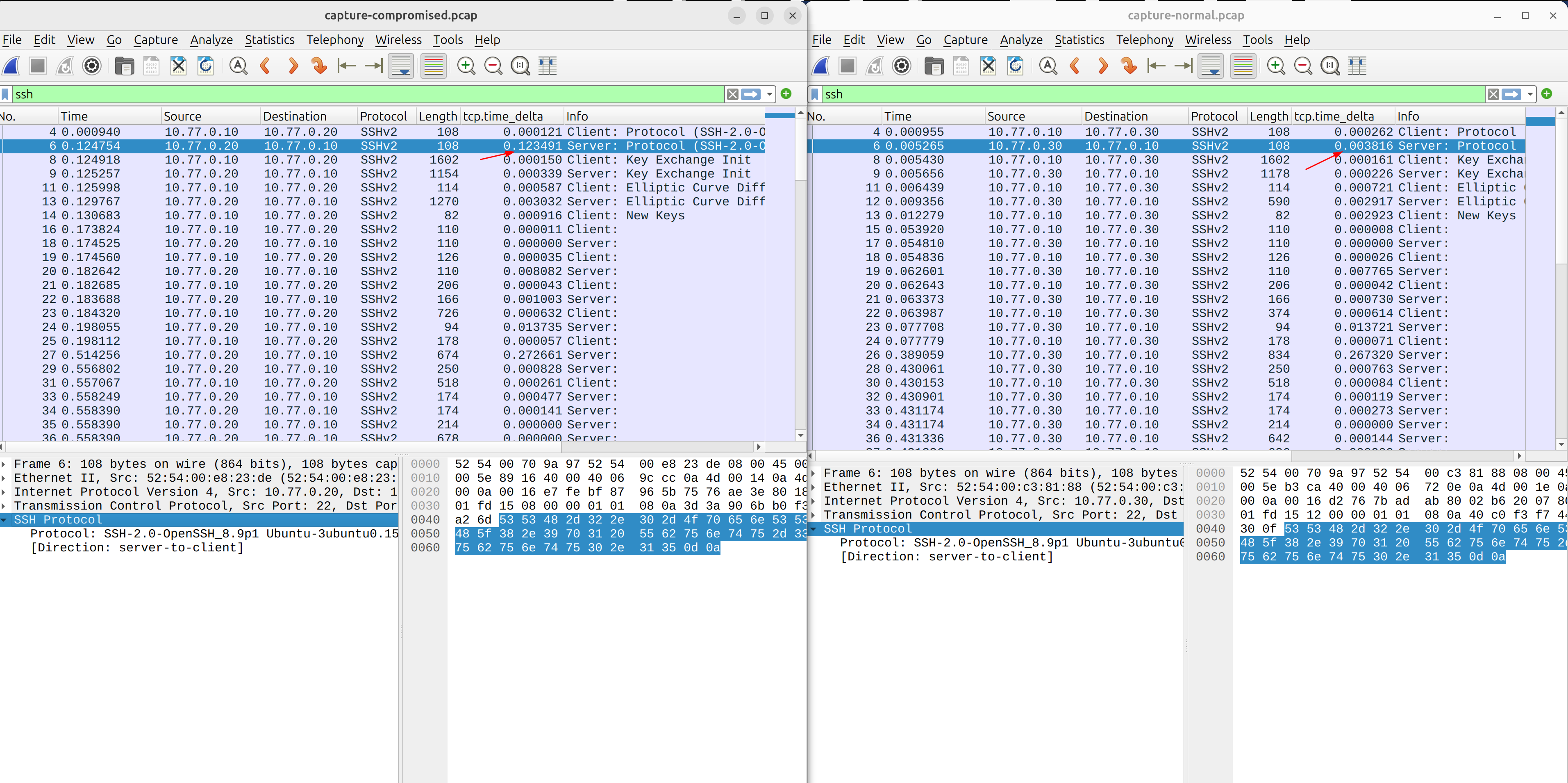This screenshot has width=1568, height=783.
Task: Collapse SSH Protocol tree in capture-normal window
Action: [814, 529]
